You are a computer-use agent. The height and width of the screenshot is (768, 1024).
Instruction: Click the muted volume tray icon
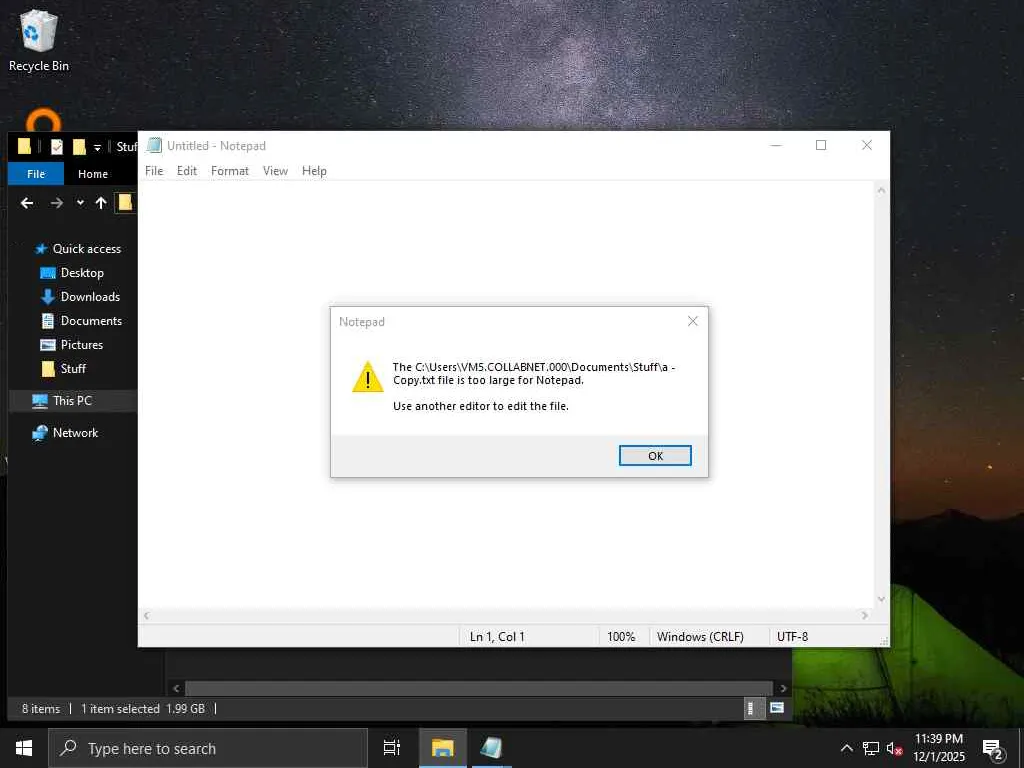pyautogui.click(x=894, y=749)
